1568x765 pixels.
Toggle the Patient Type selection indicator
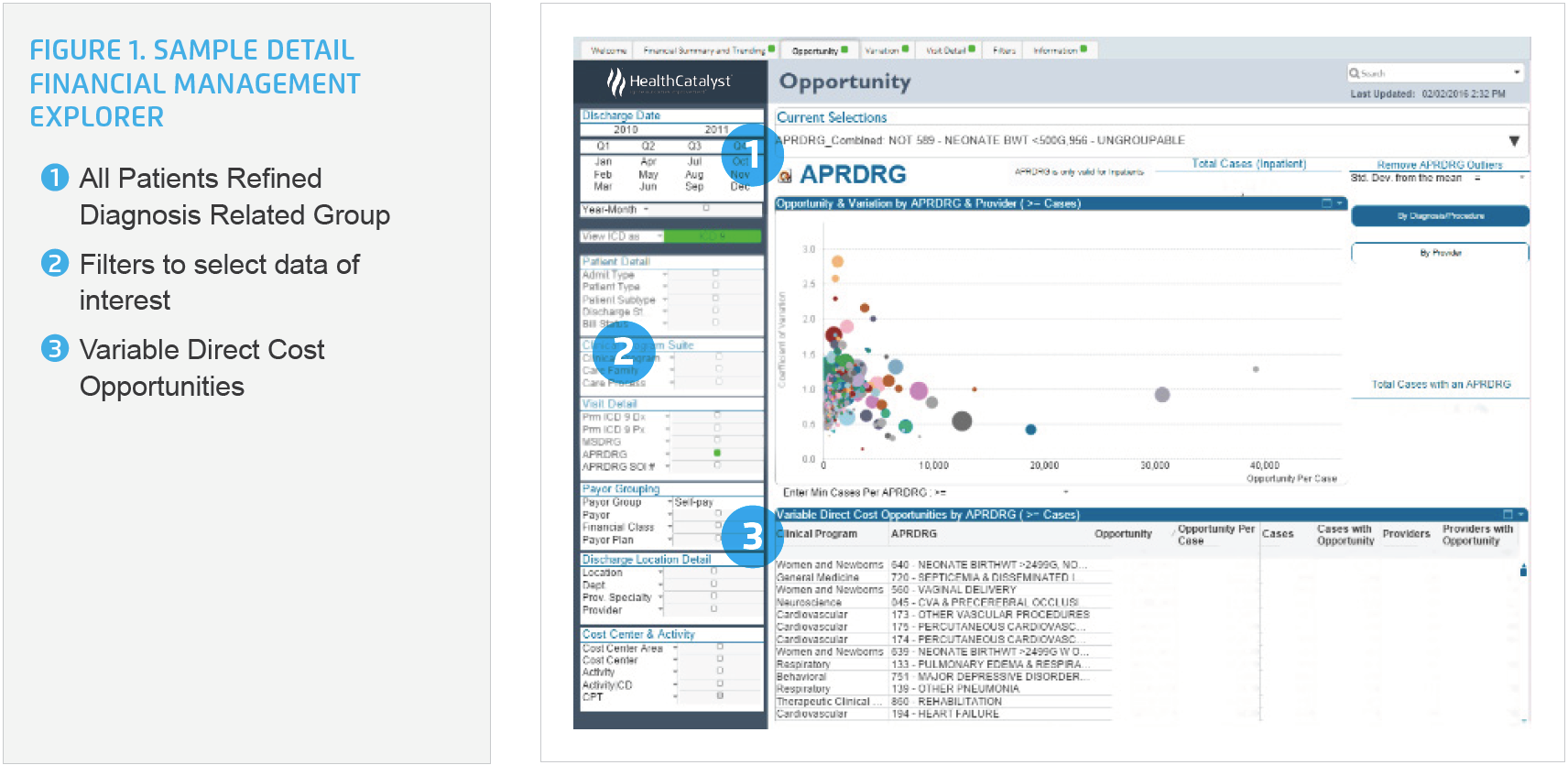(x=715, y=286)
